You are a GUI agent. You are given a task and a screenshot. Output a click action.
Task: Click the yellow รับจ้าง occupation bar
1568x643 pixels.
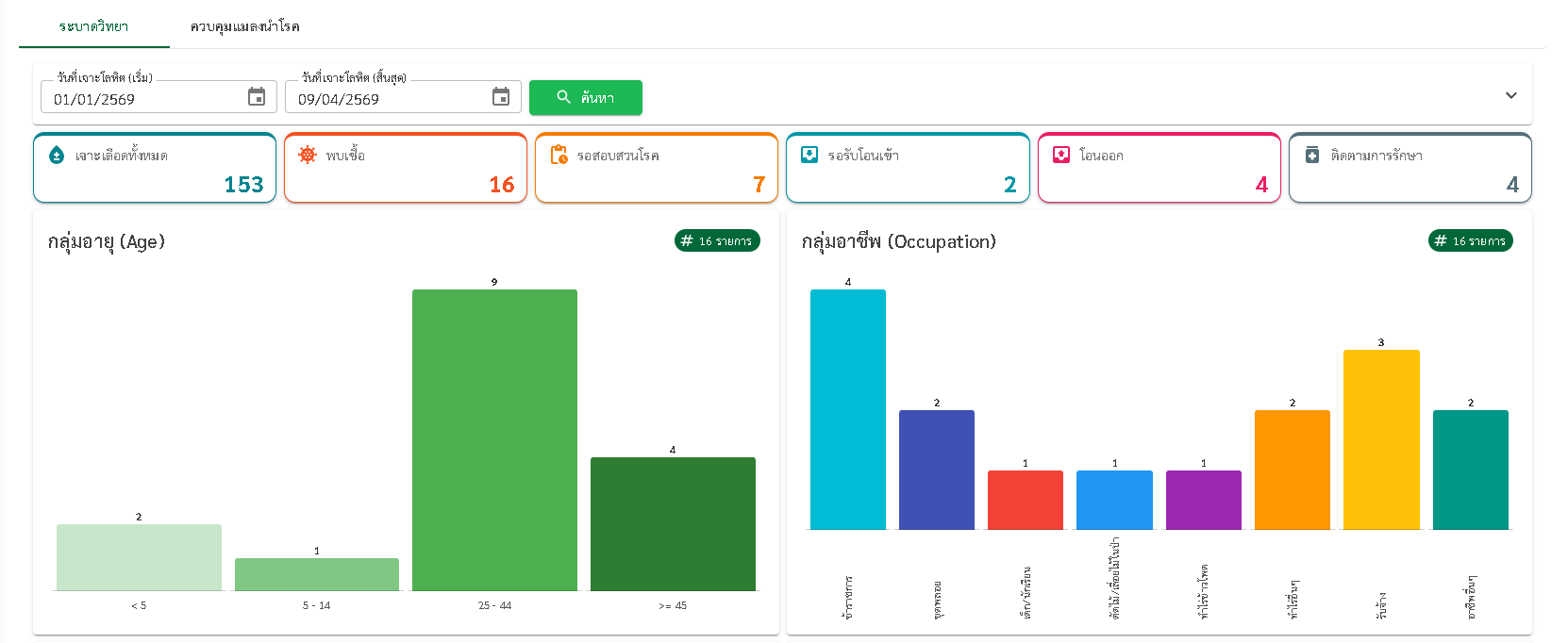point(1380,439)
